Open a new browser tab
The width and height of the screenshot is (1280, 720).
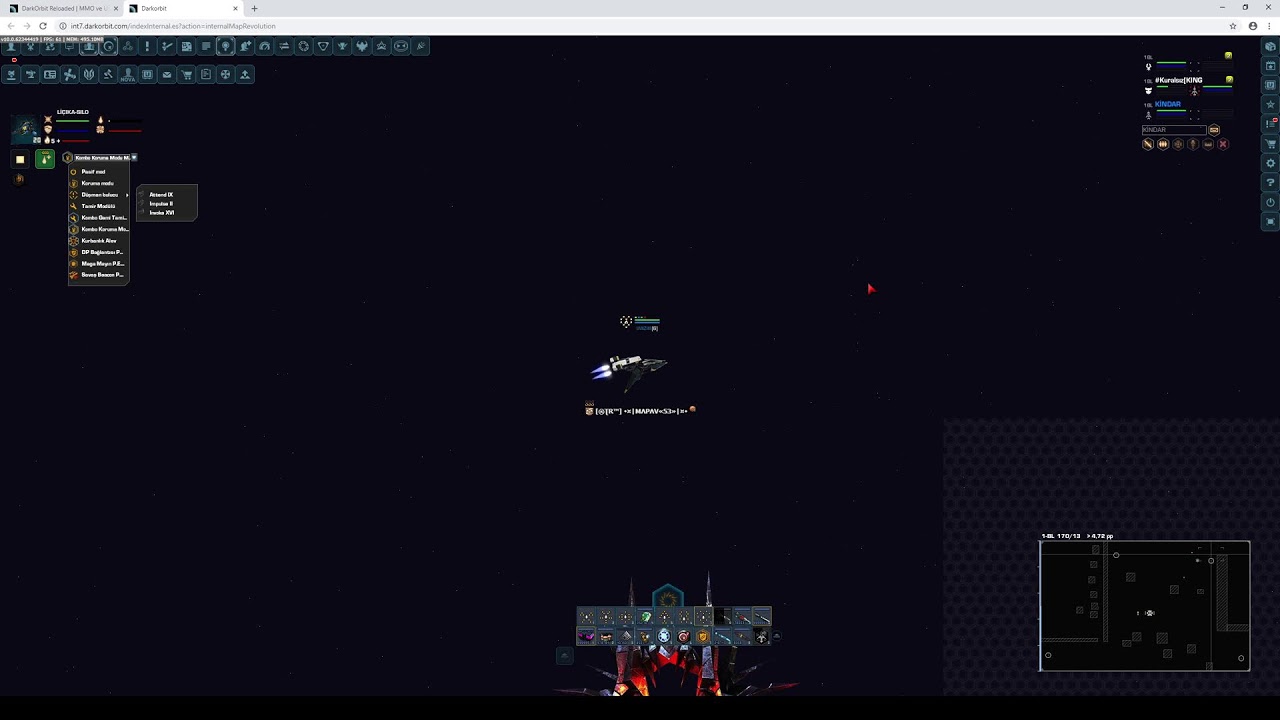[x=254, y=8]
